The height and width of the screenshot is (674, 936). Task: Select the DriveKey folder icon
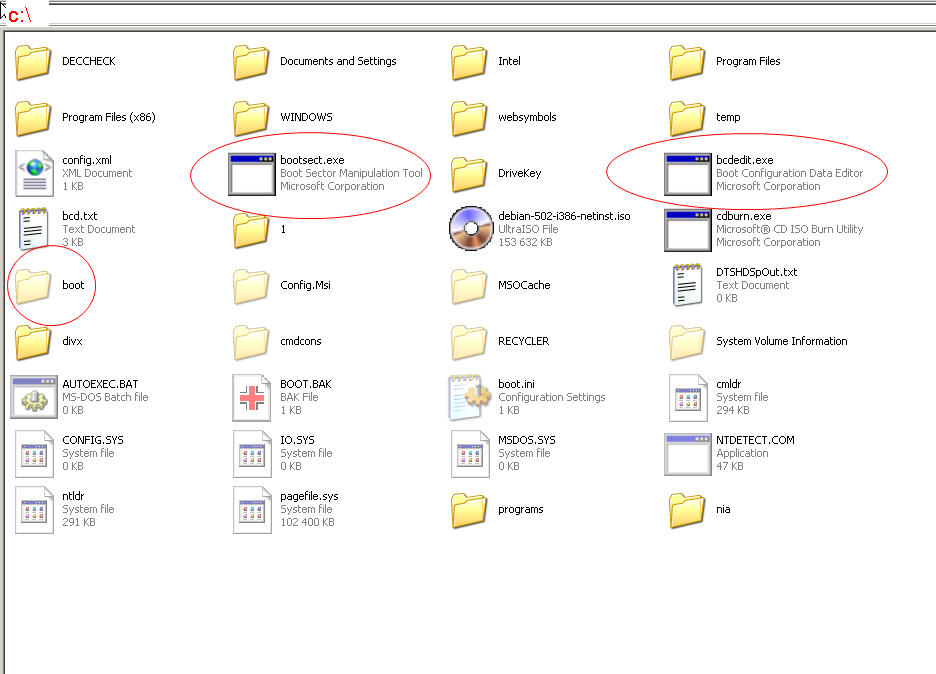[x=469, y=174]
